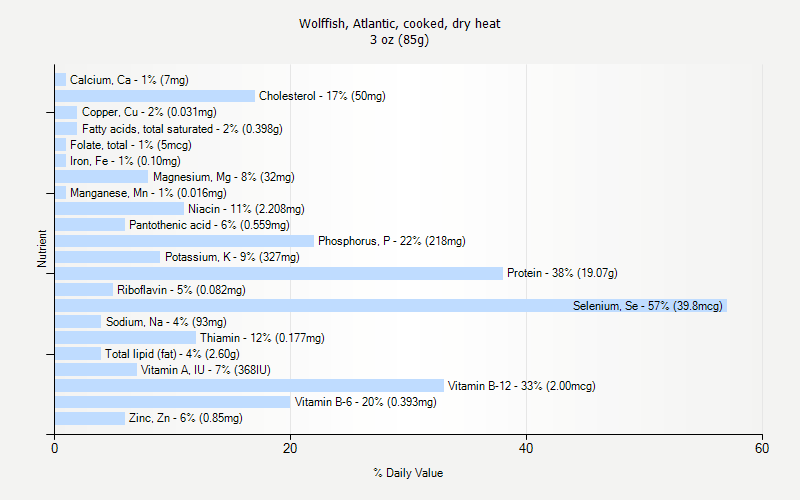Click the 40 tick label on x-axis
The width and height of the screenshot is (800, 500).
(x=526, y=448)
